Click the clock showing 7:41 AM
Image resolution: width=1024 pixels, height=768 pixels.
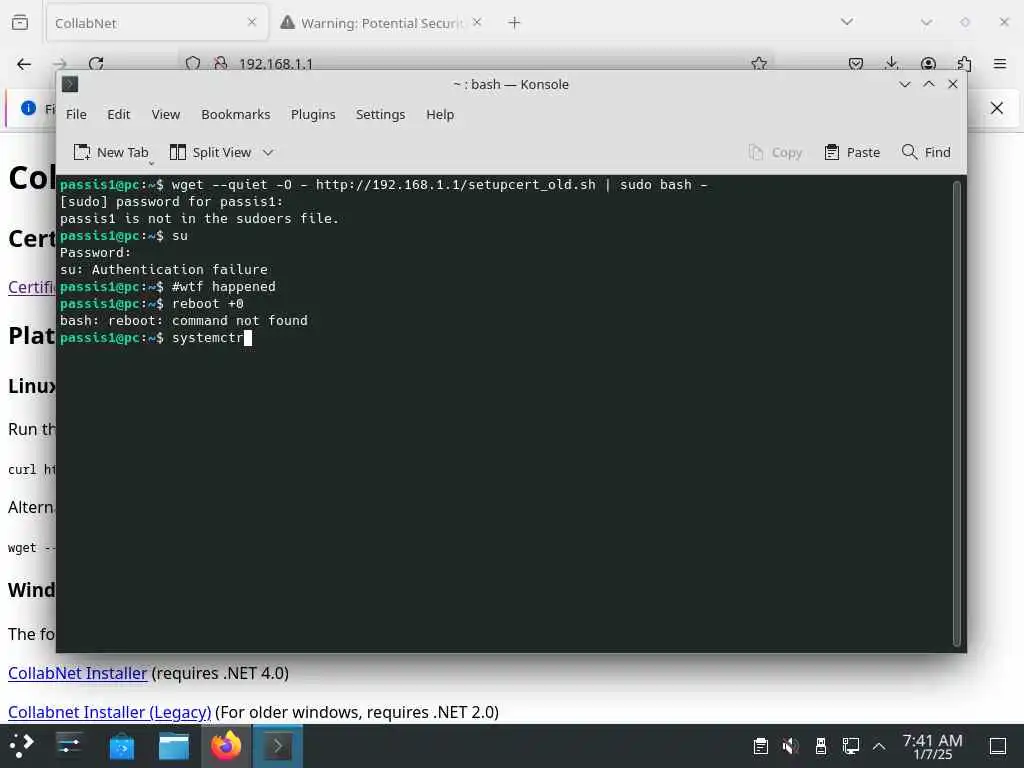click(x=933, y=746)
